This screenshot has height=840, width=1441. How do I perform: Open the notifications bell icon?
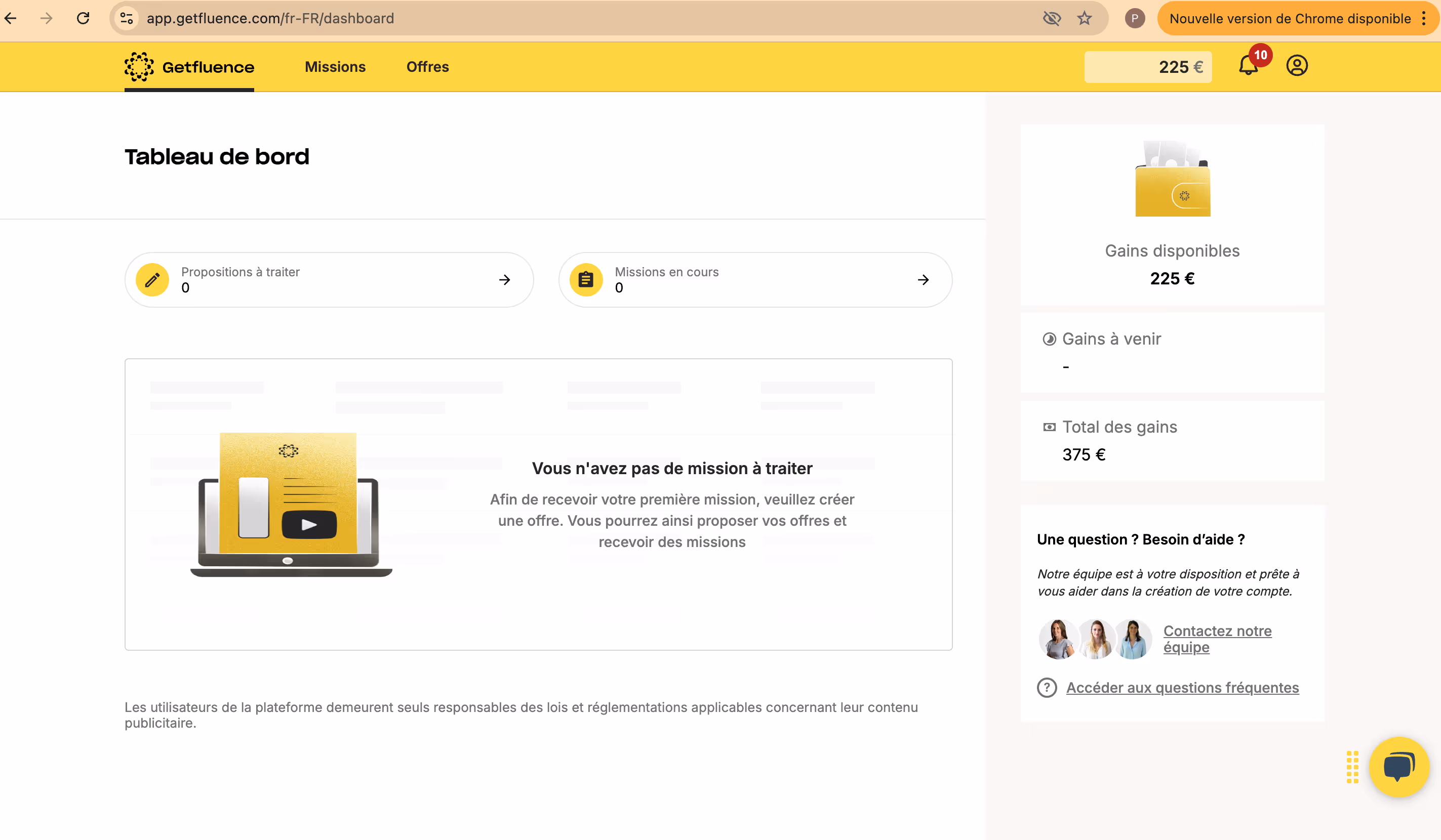click(x=1248, y=66)
